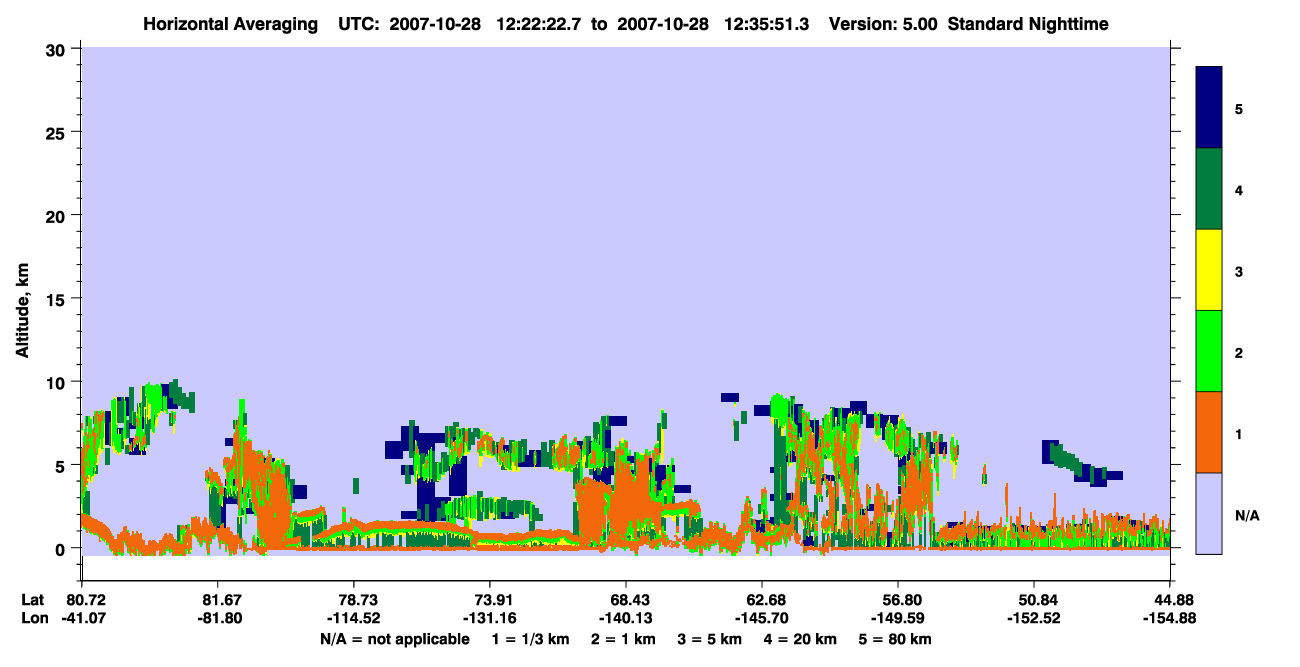Click the dark blue colorbar segment labeled 5
Image resolution: width=1300 pixels, height=667 pixels.
pos(1209,108)
